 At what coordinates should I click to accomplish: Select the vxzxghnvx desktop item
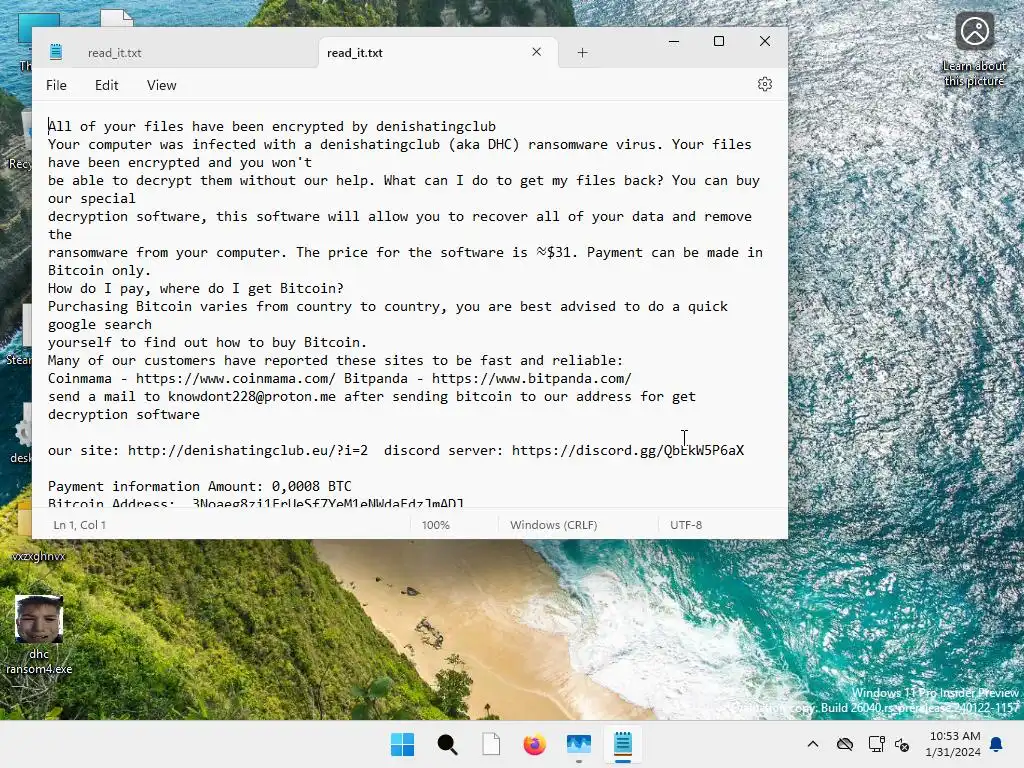(38, 556)
